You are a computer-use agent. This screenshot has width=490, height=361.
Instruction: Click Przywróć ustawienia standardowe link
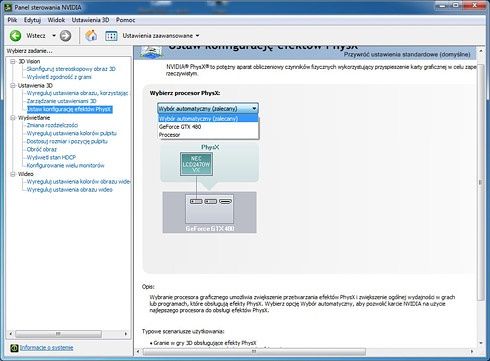click(407, 54)
